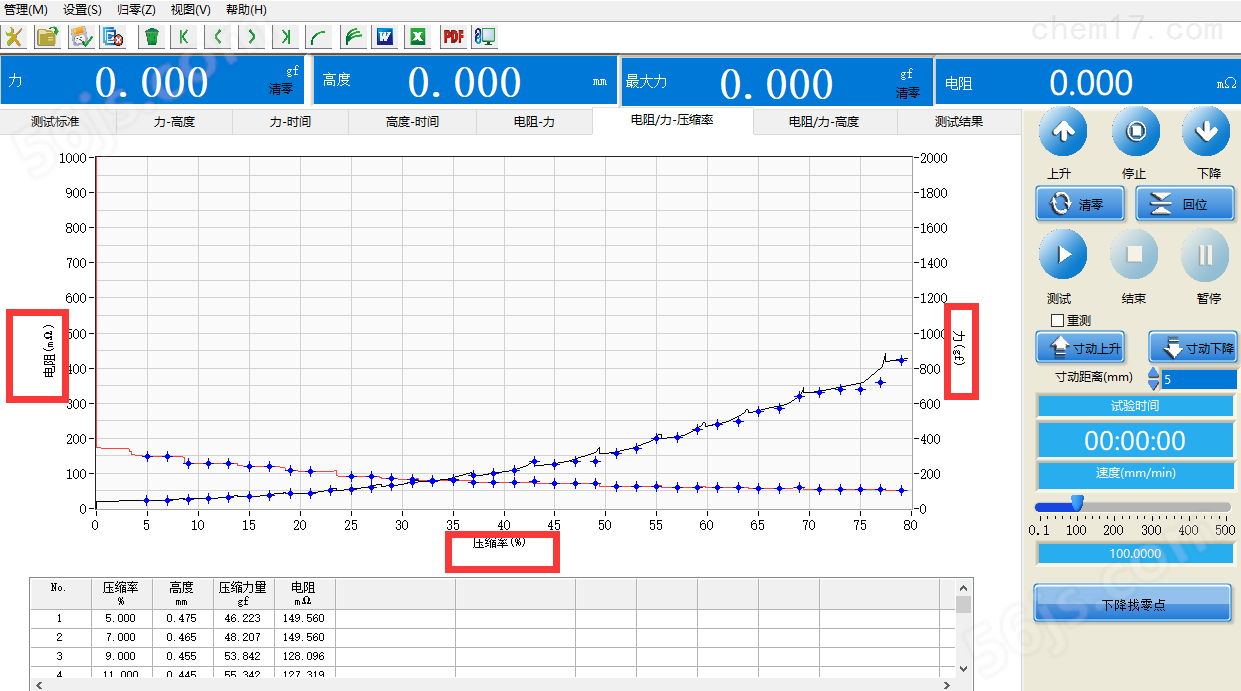Switch to the 测试标准 tab
Image resolution: width=1241 pixels, height=691 pixels.
pos(57,122)
